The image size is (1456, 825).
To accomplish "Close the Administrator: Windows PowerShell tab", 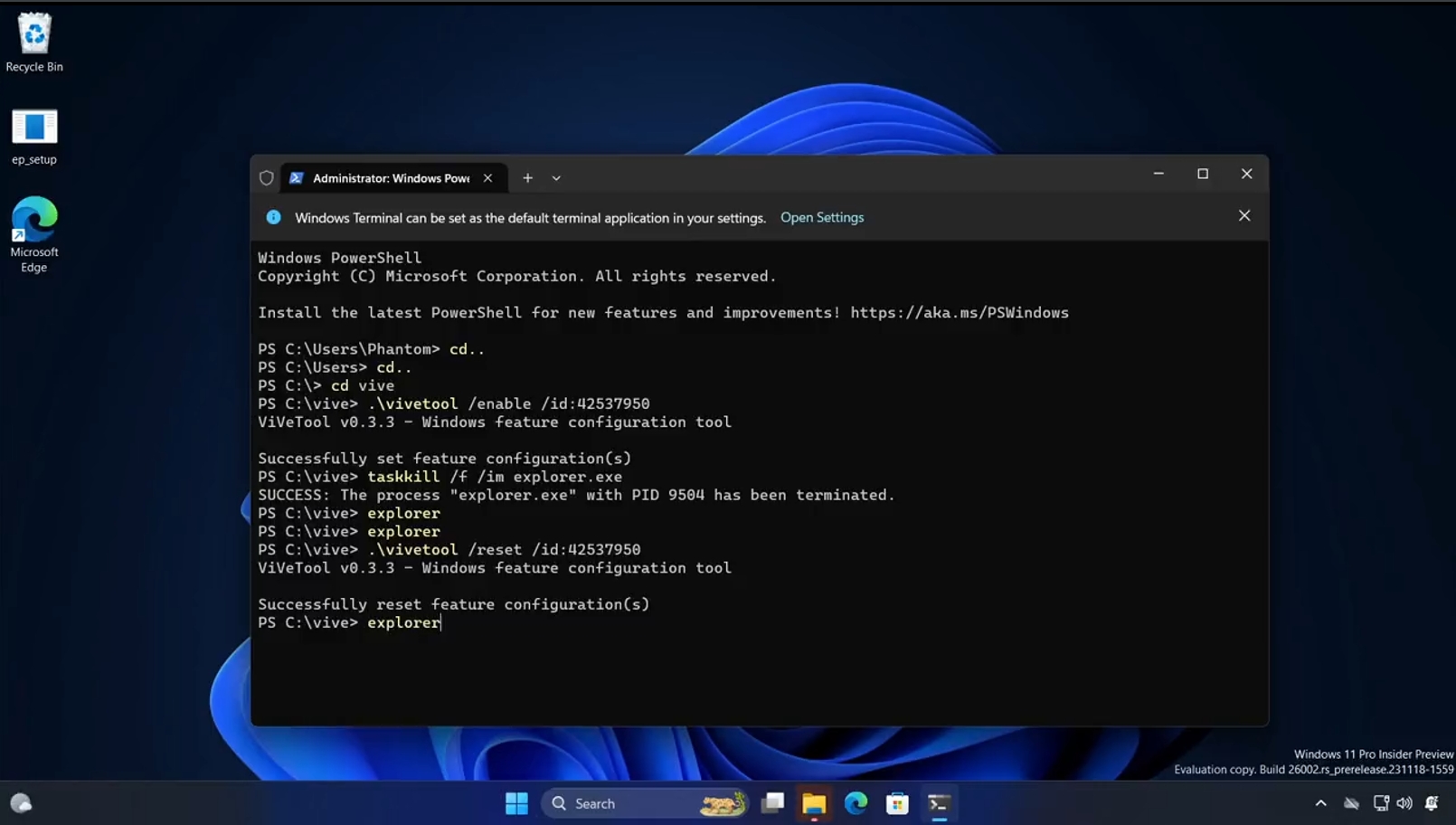I will tap(488, 178).
